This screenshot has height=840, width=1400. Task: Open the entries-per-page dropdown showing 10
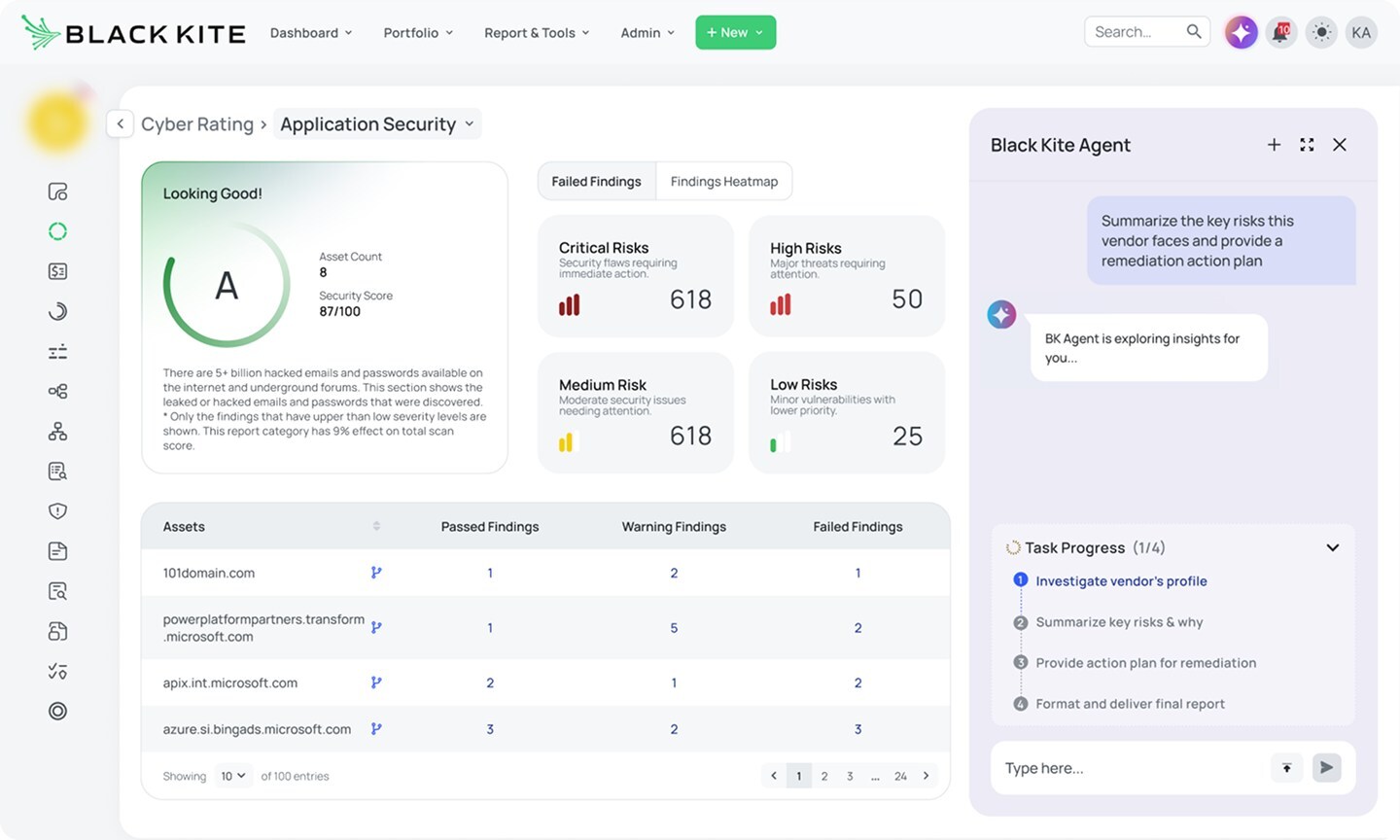coord(232,776)
